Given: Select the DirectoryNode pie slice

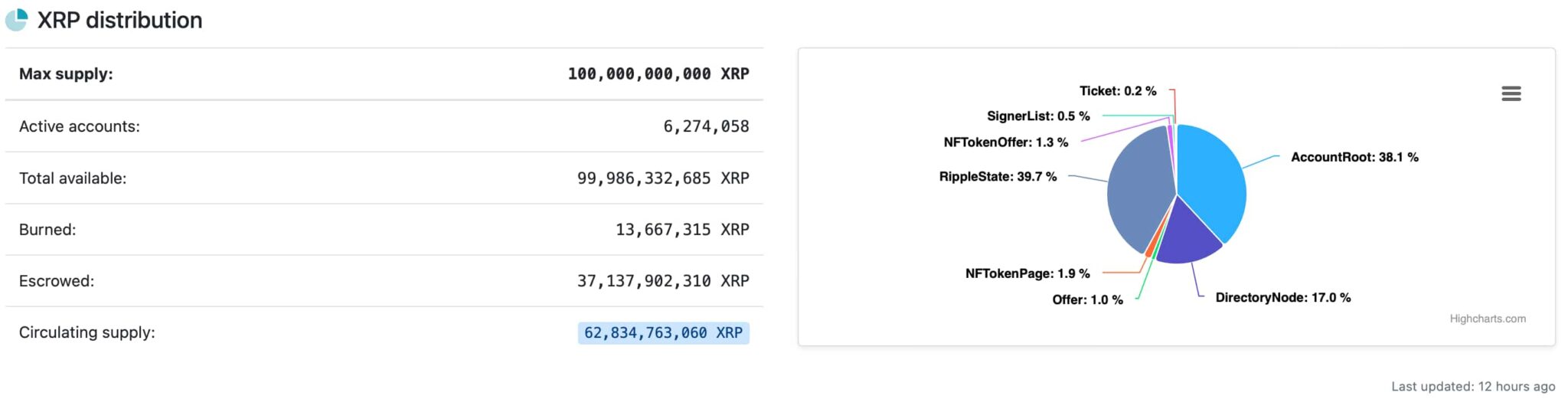Looking at the screenshot, I should point(1188,236).
